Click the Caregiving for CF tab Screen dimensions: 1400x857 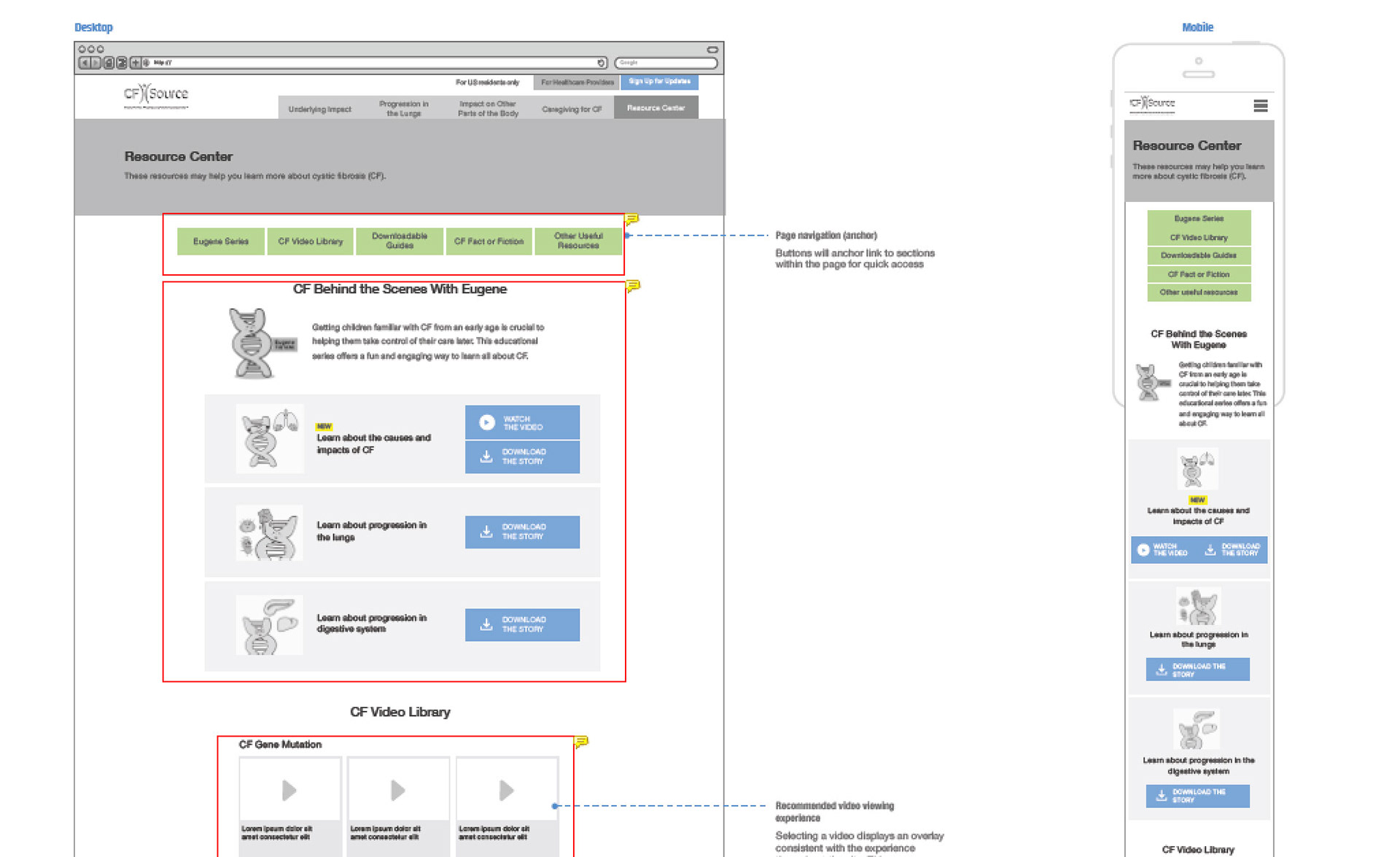(x=572, y=109)
